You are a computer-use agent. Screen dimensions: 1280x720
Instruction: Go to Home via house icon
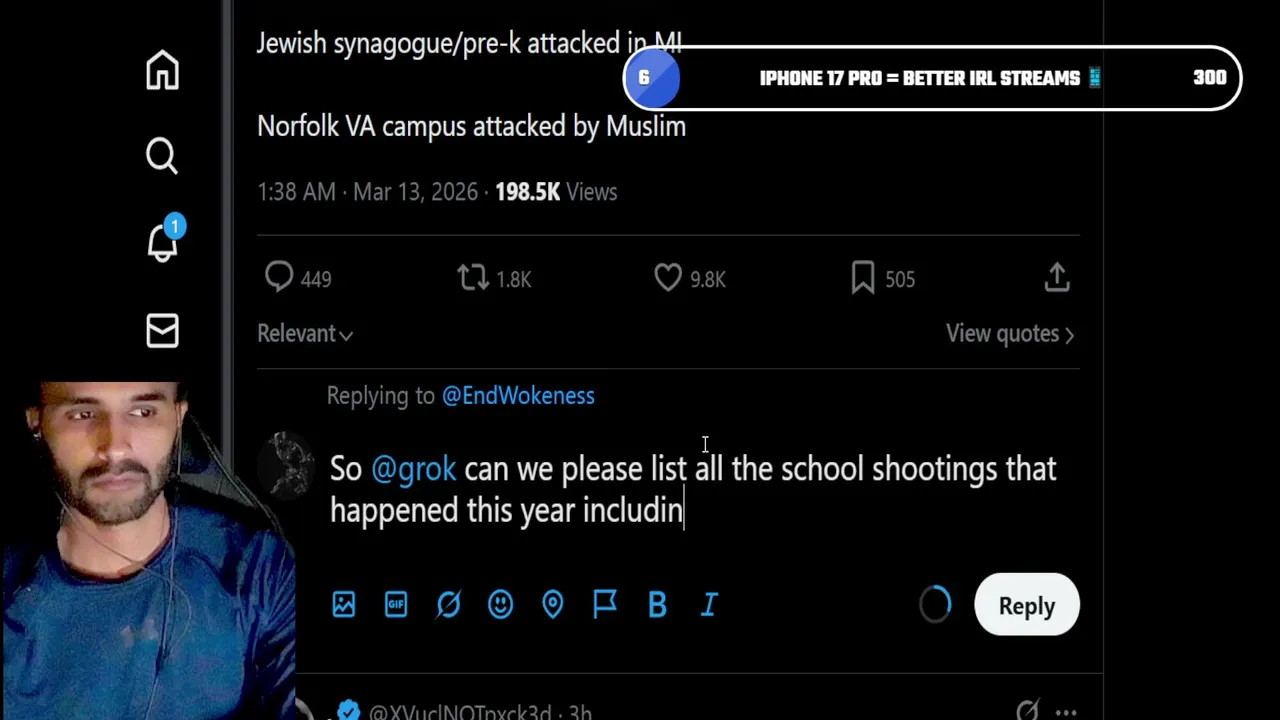point(162,71)
